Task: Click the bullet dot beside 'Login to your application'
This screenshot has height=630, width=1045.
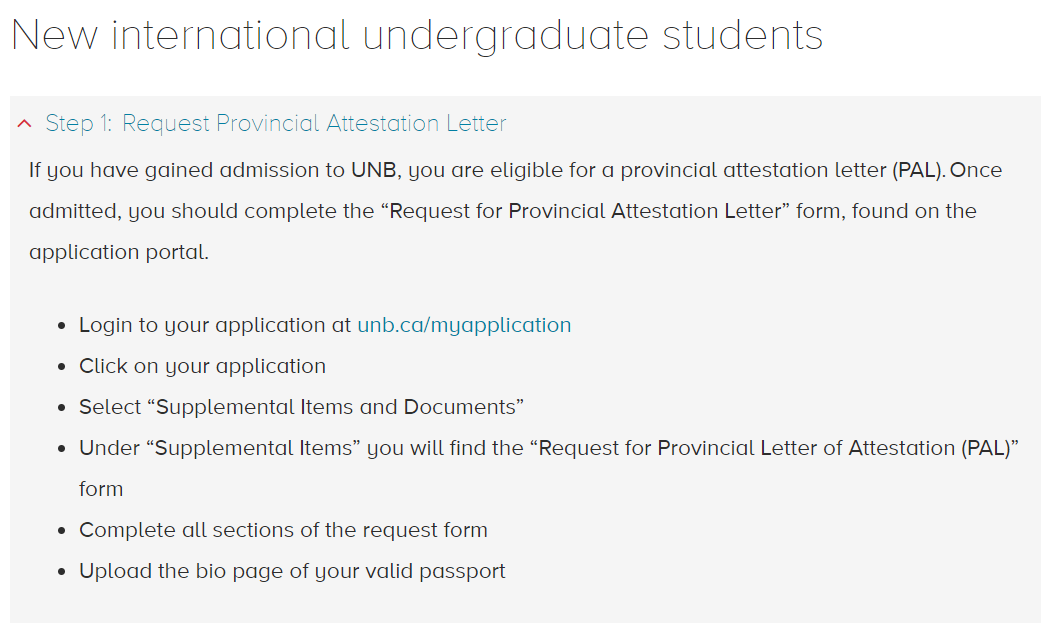Action: pyautogui.click(x=62, y=327)
